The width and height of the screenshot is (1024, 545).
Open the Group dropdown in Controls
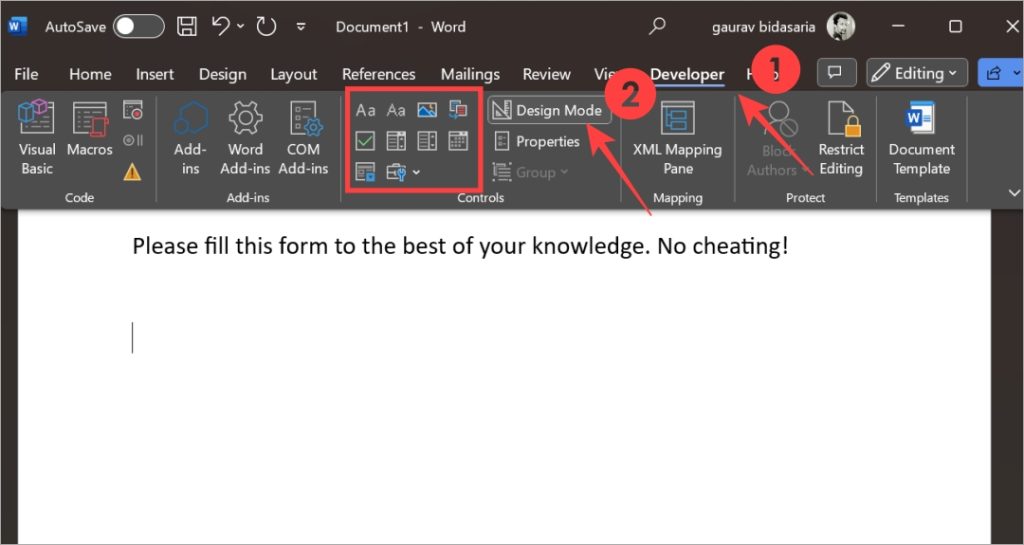point(531,172)
